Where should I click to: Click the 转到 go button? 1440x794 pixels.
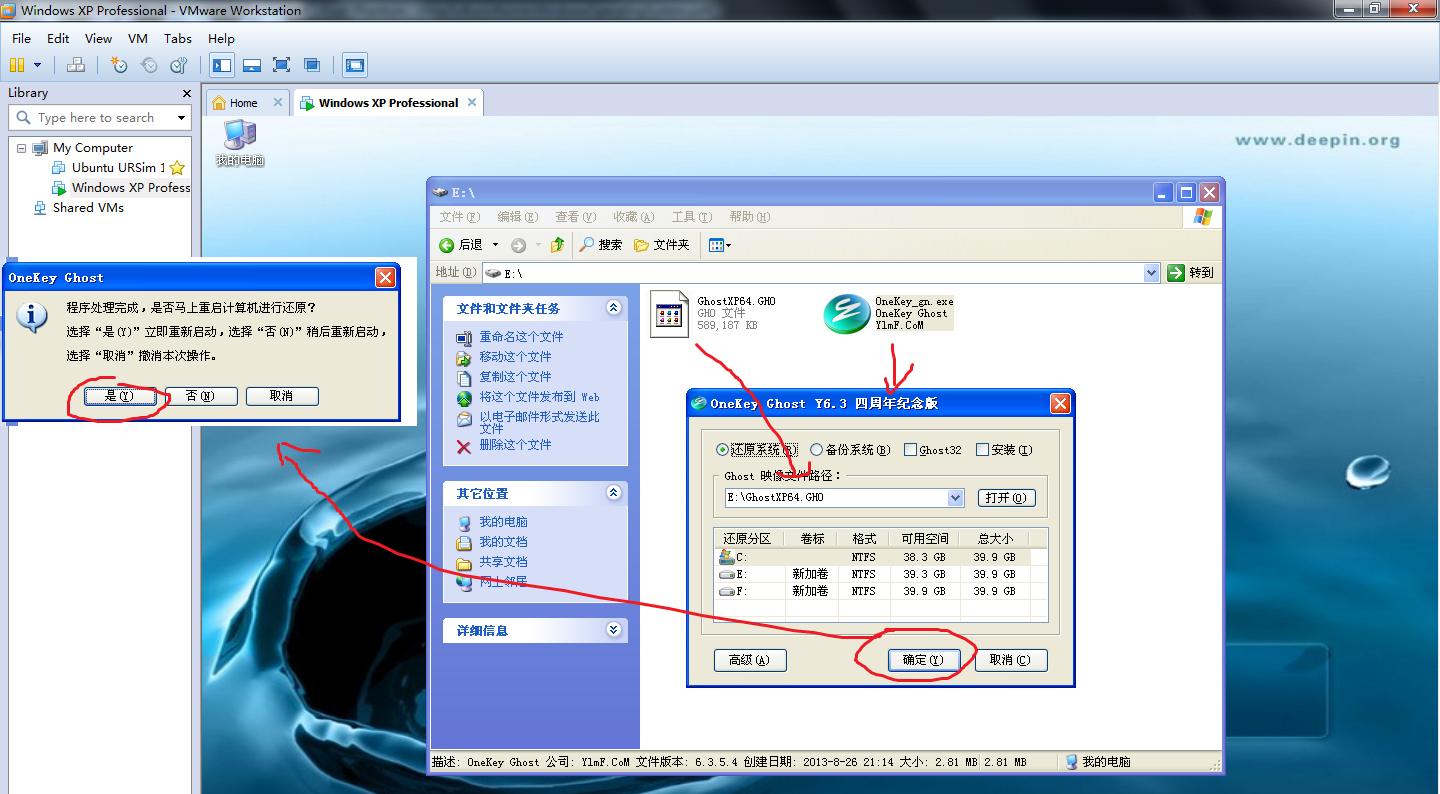click(1191, 272)
